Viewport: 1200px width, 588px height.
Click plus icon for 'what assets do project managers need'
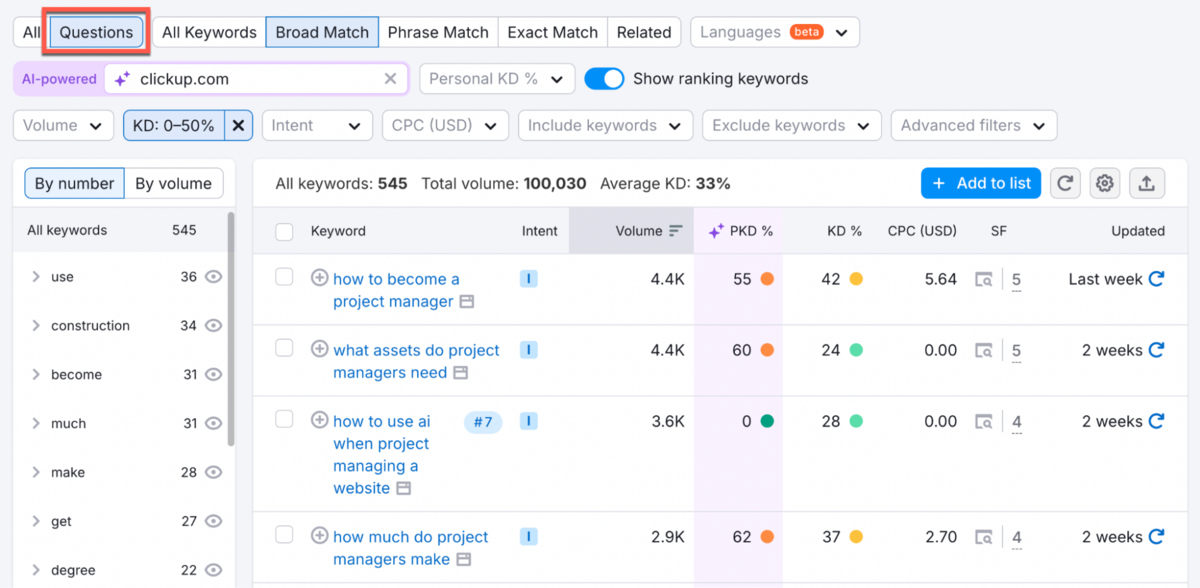[319, 349]
